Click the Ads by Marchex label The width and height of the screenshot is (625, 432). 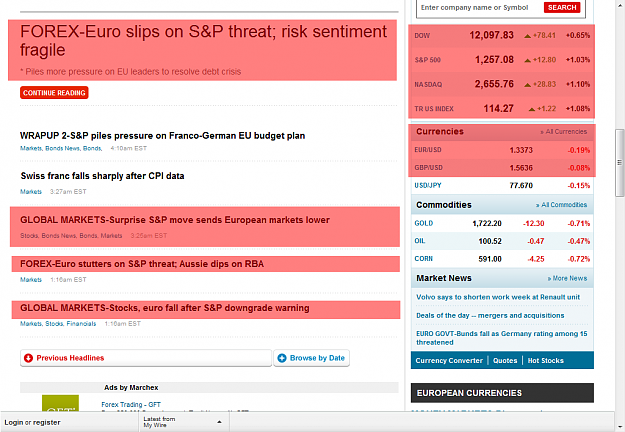coord(131,387)
